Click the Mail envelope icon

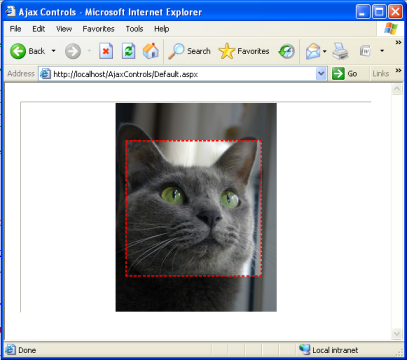coord(313,51)
